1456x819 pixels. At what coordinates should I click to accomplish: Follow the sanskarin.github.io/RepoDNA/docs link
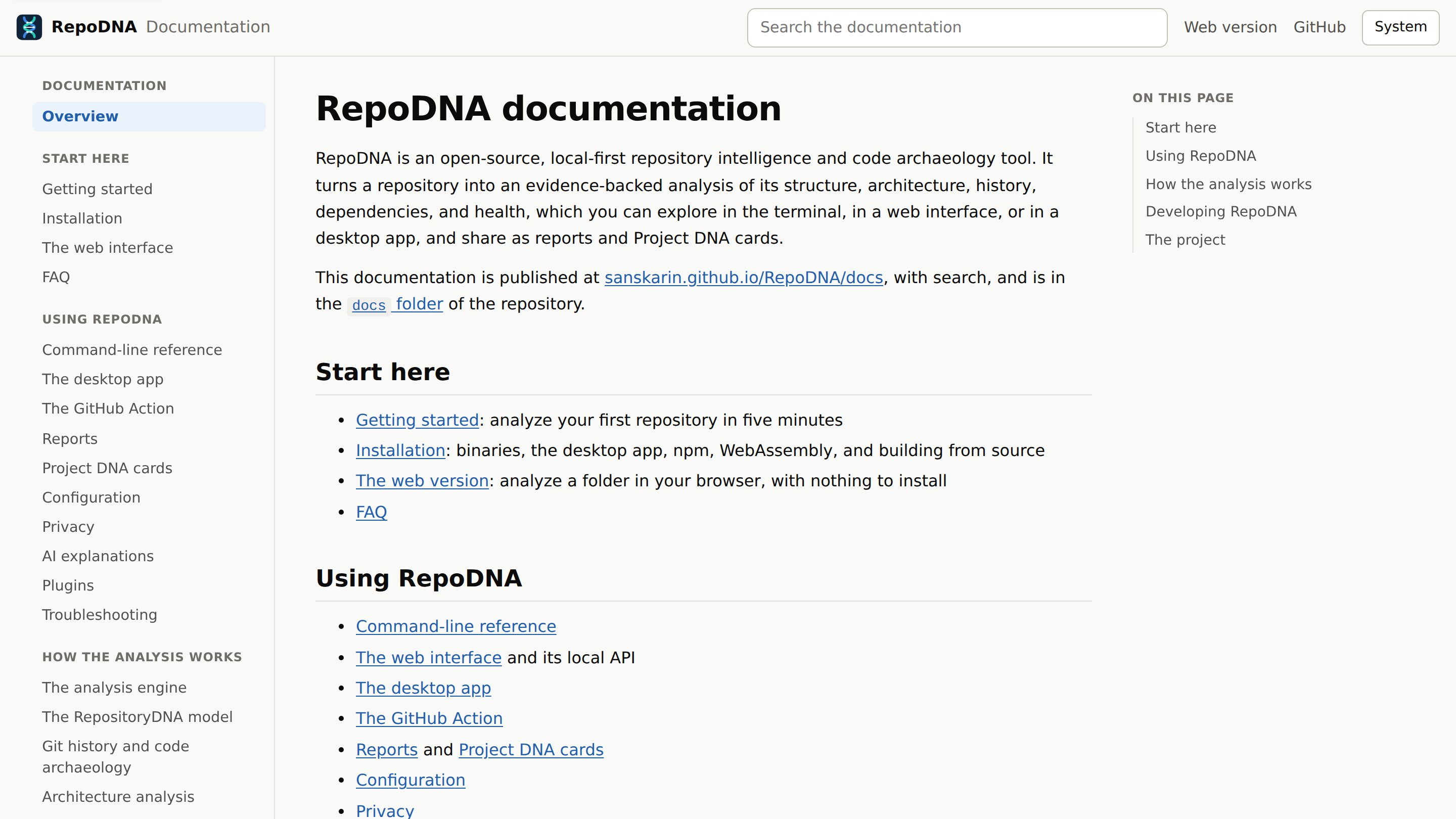click(x=744, y=278)
